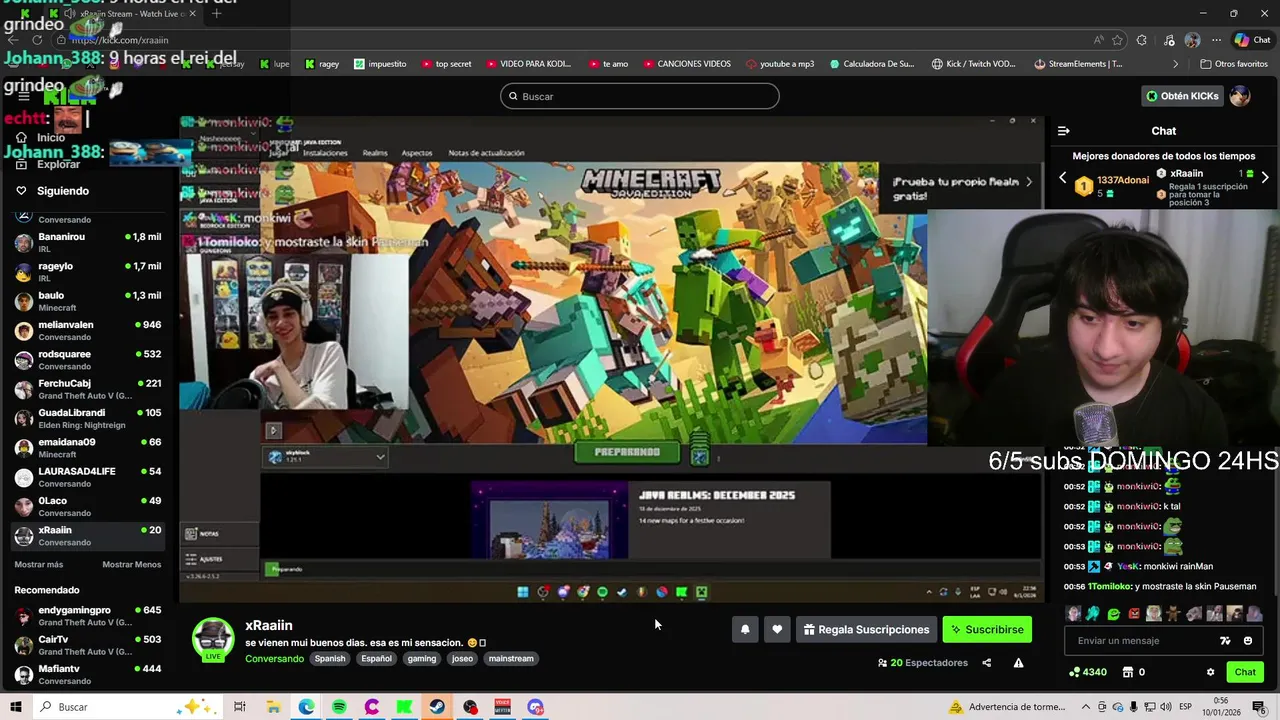Click the 4340 channel points icon
Screen dimensions: 1280x720
tap(1074, 672)
